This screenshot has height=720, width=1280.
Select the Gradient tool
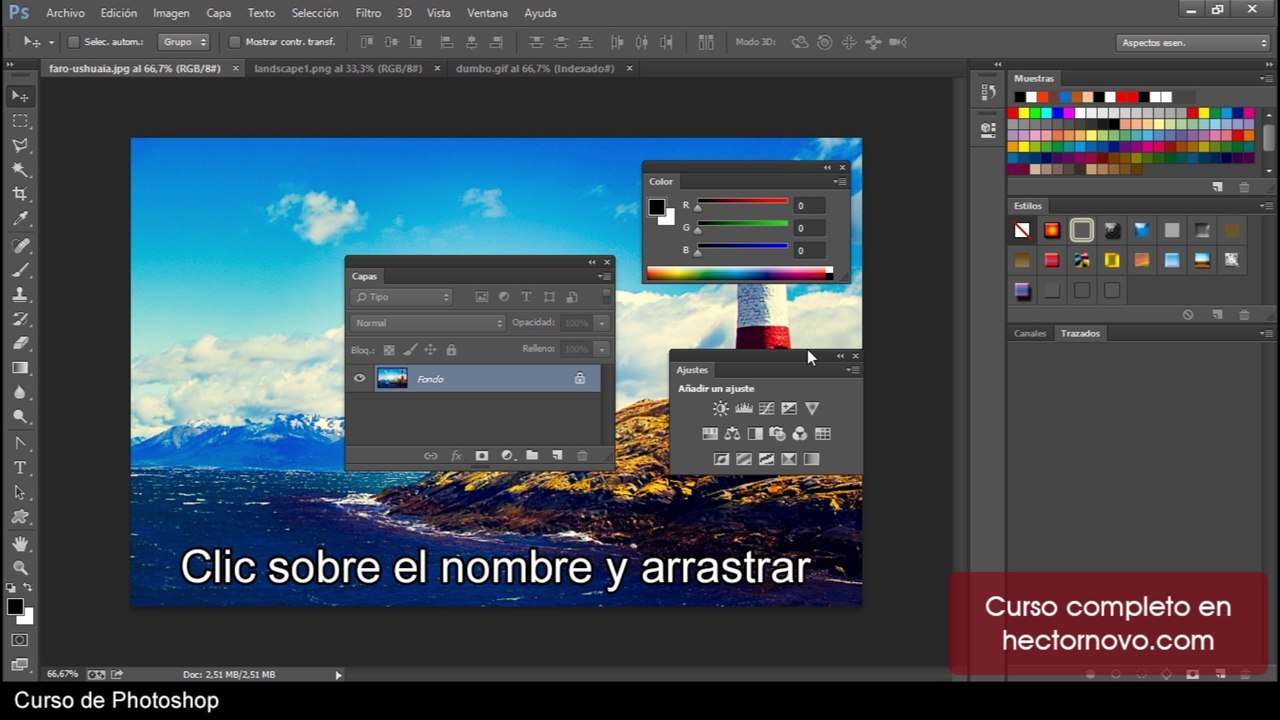coord(20,368)
